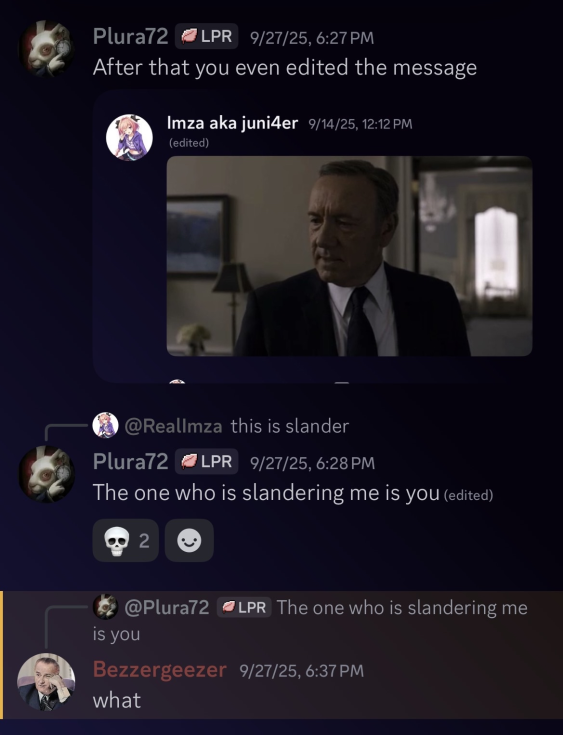The image size is (563, 735).
Task: Click Plura72 username on the 6:28 PM message
Action: (x=130, y=462)
